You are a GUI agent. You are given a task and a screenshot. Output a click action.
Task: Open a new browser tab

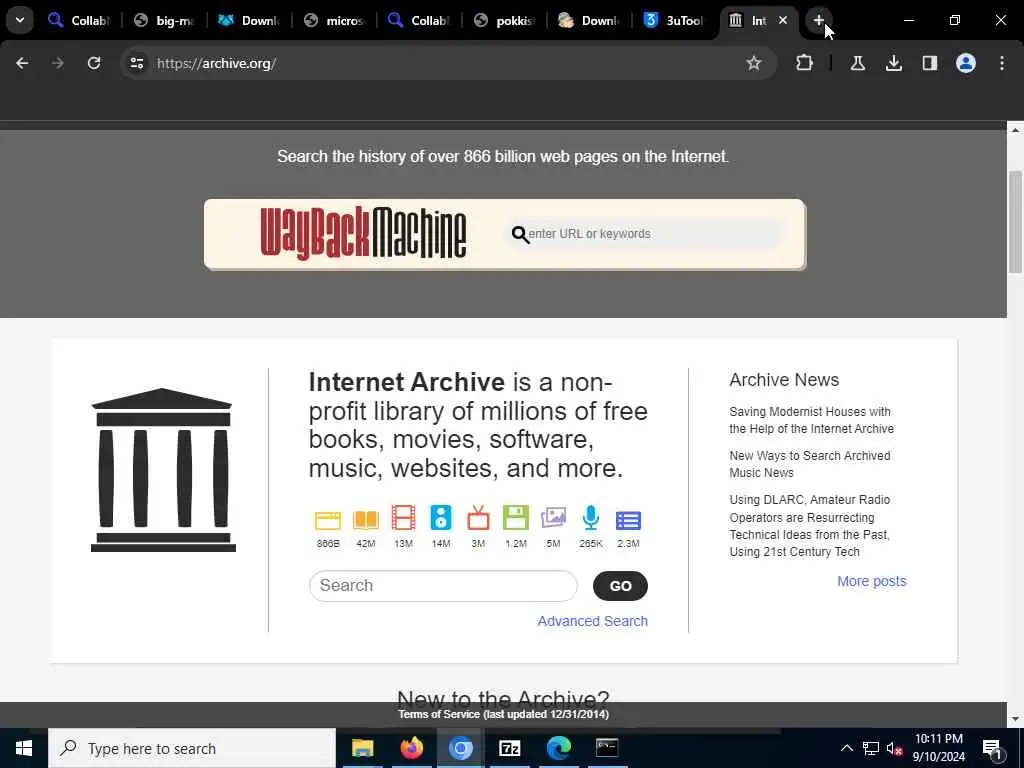coord(818,20)
